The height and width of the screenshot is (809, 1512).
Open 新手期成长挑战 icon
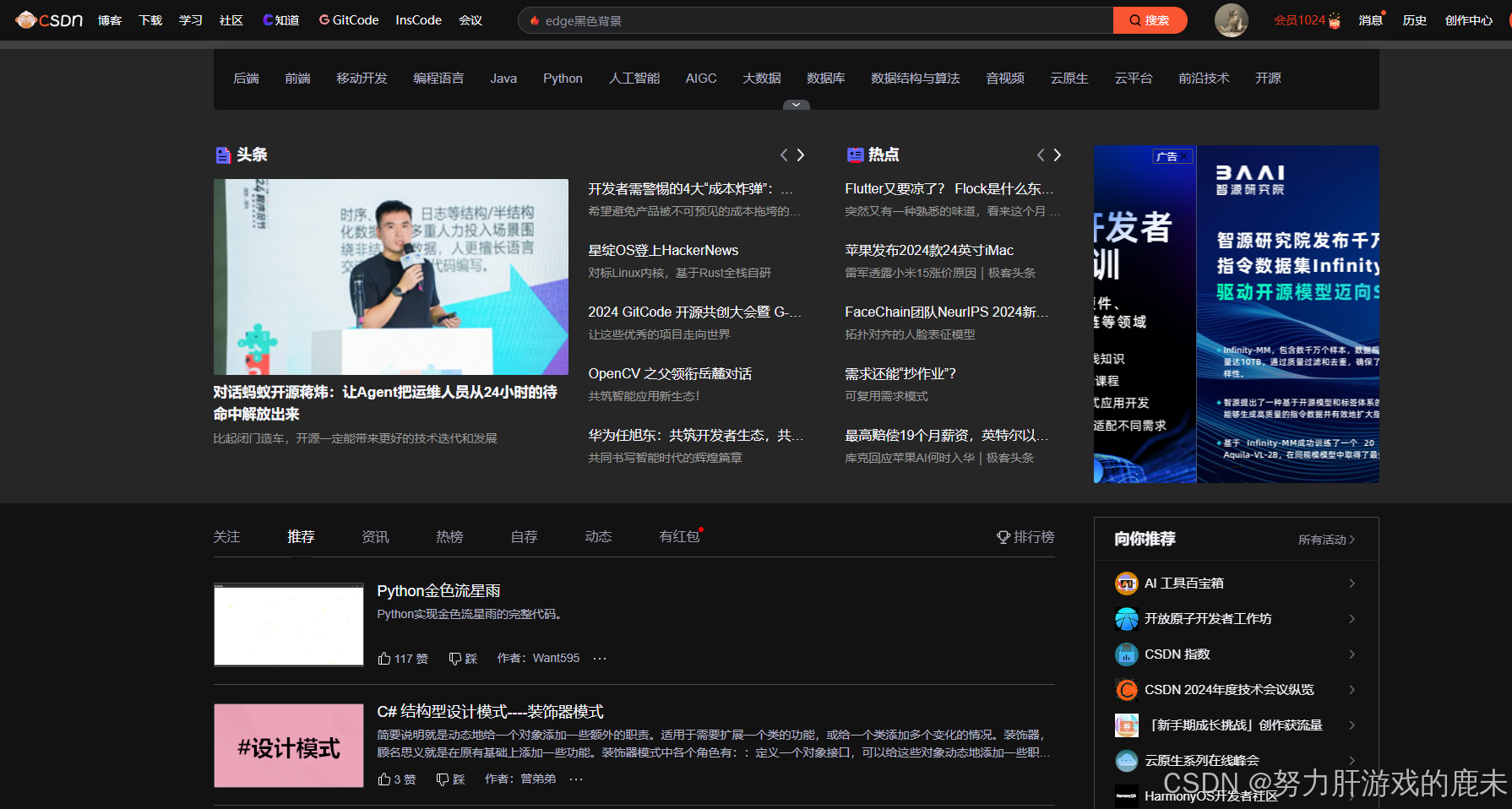click(x=1127, y=725)
